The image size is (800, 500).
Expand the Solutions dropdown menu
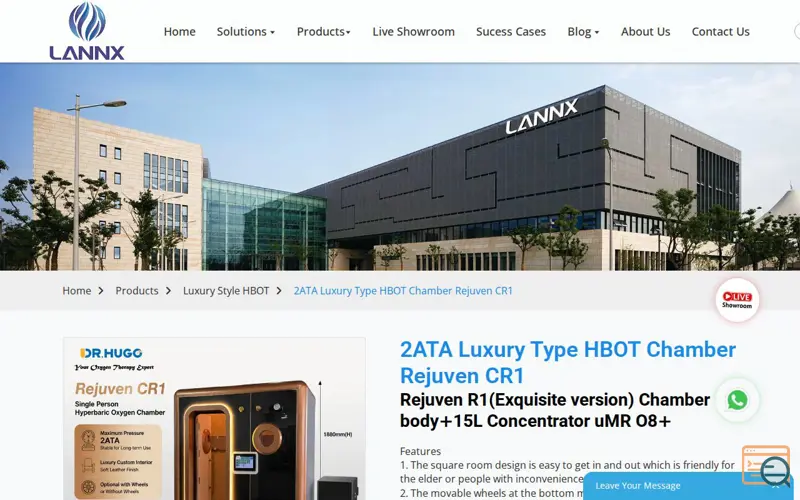coord(245,32)
